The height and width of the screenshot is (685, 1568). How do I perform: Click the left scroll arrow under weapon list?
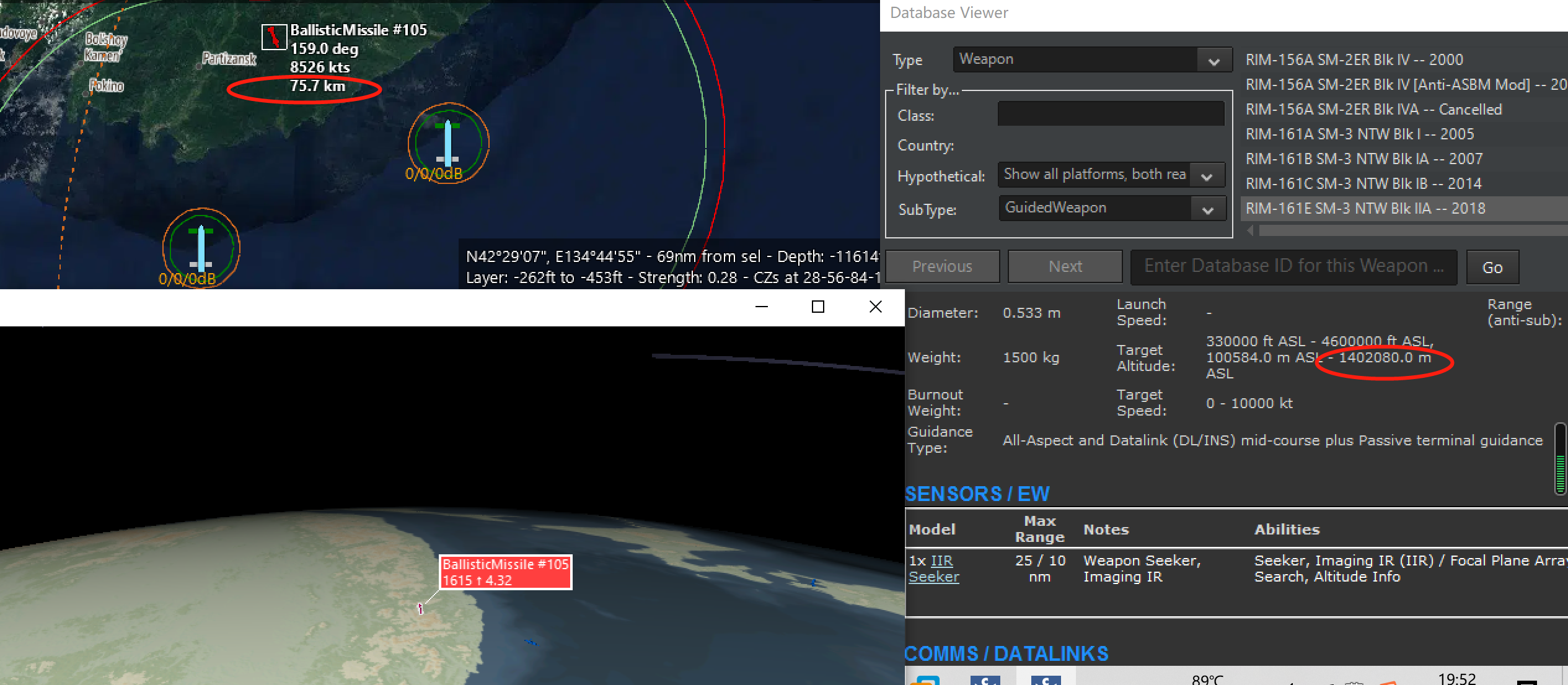[1251, 230]
